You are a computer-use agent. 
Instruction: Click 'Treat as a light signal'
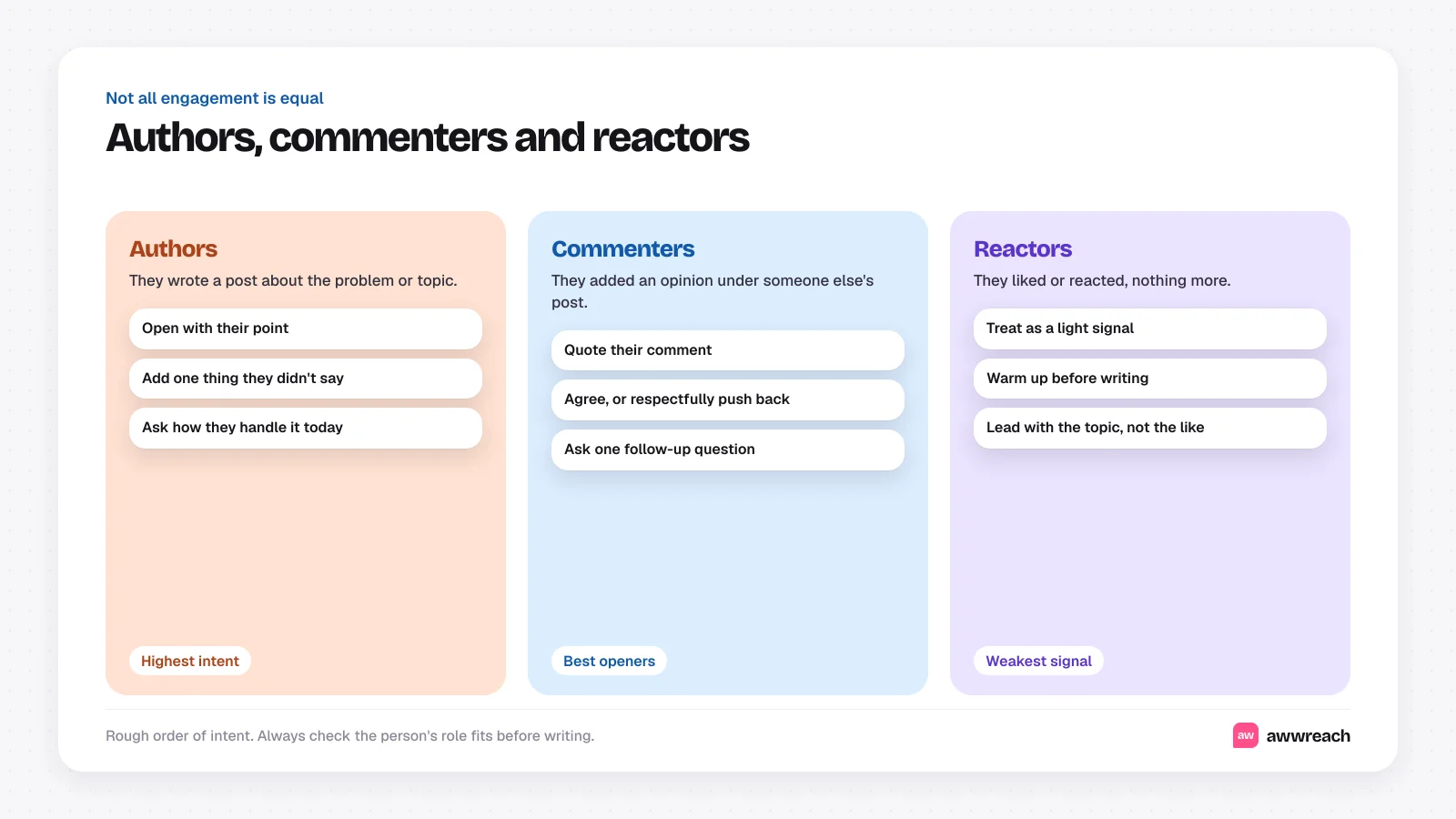click(1150, 329)
